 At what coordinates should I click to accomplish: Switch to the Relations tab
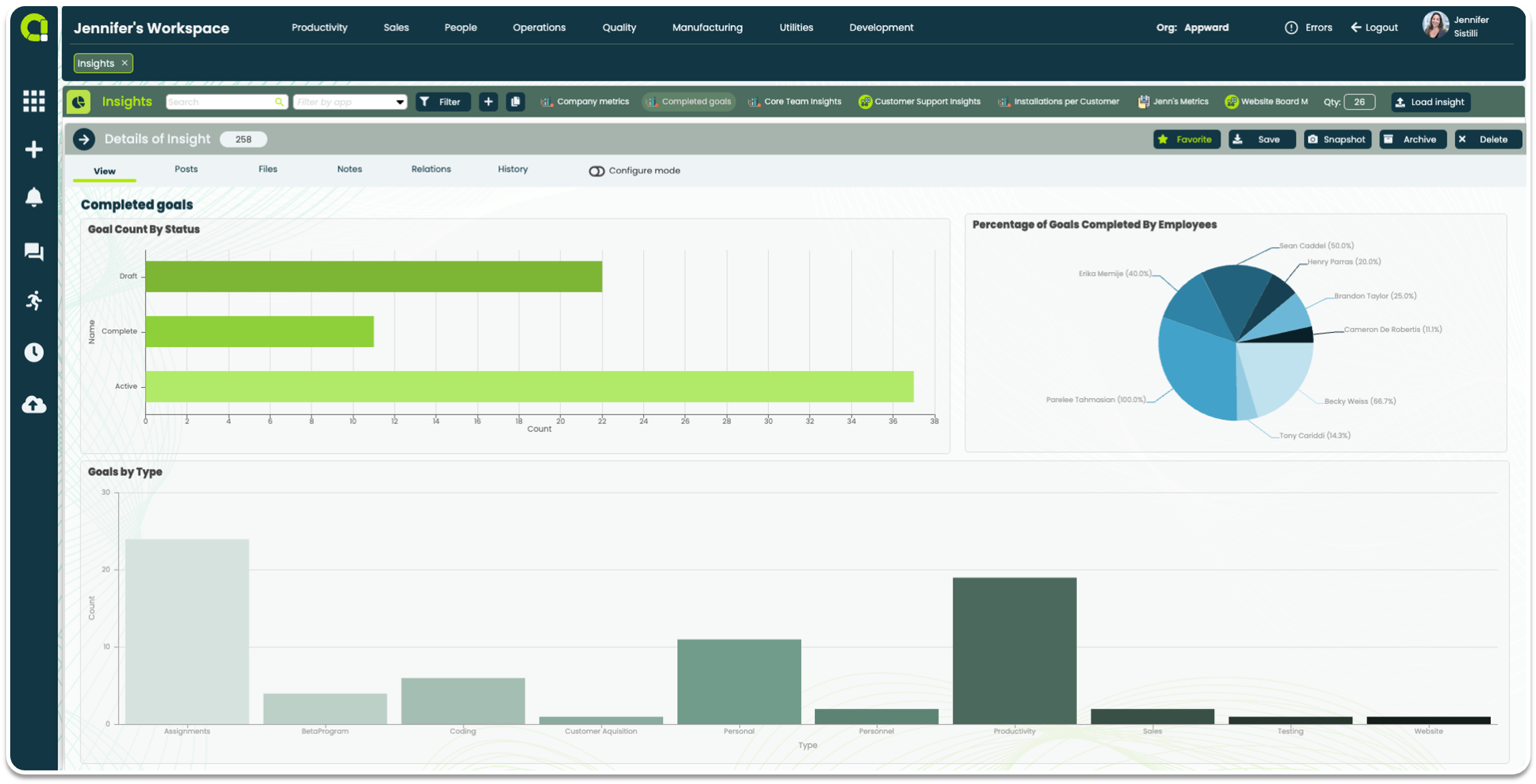pos(431,169)
